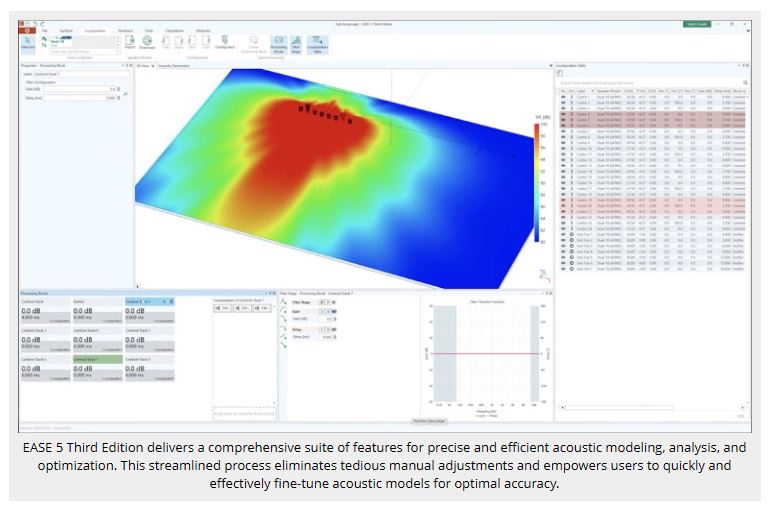Click the Speaker Model column header
Viewport: 772px width, 511px height.
coord(609,91)
